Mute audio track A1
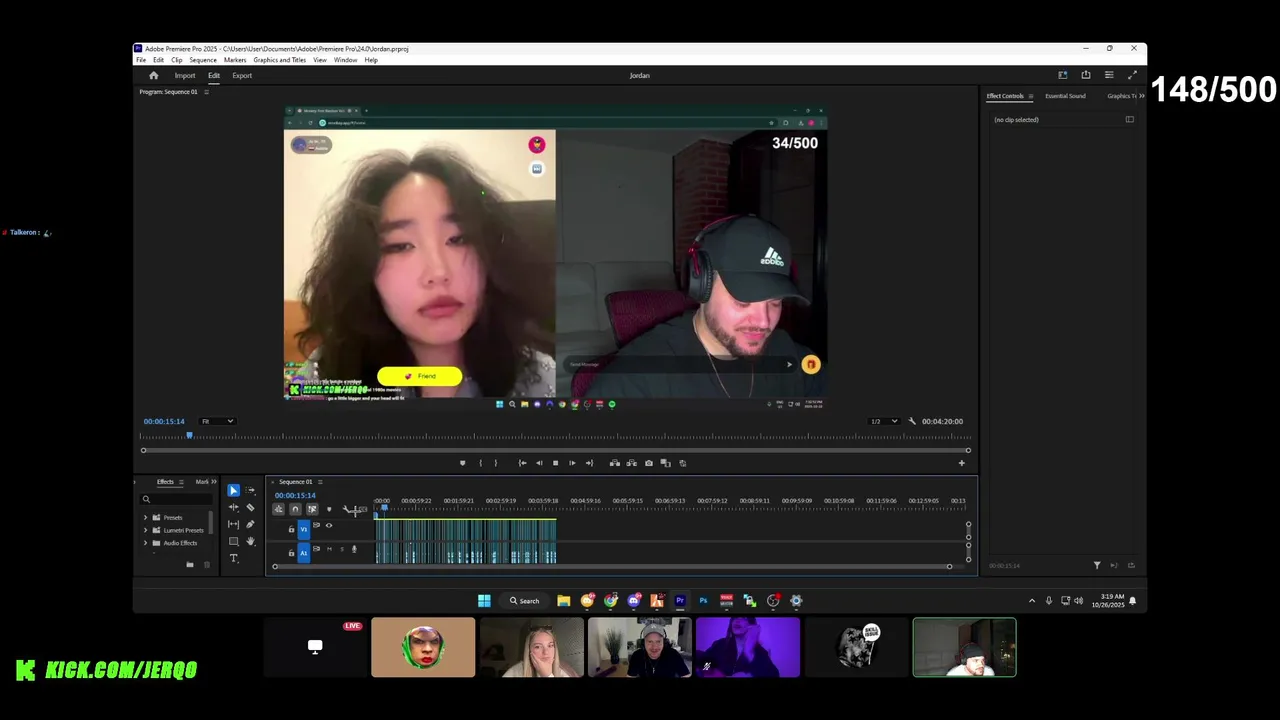Image resolution: width=1280 pixels, height=720 pixels. pos(329,549)
